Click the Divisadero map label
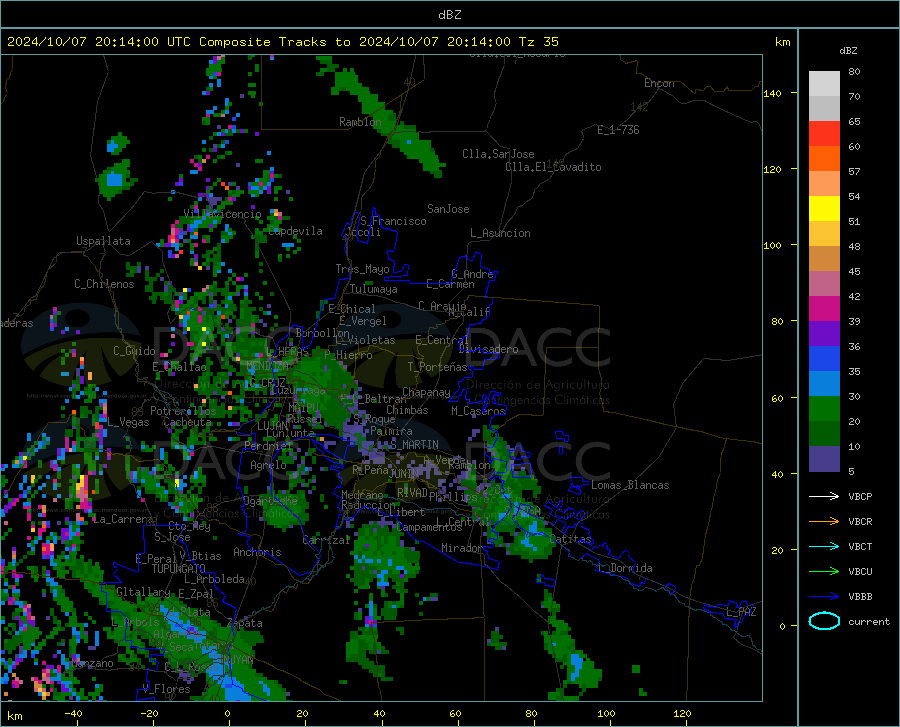Image resolution: width=900 pixels, height=727 pixels. pos(488,349)
